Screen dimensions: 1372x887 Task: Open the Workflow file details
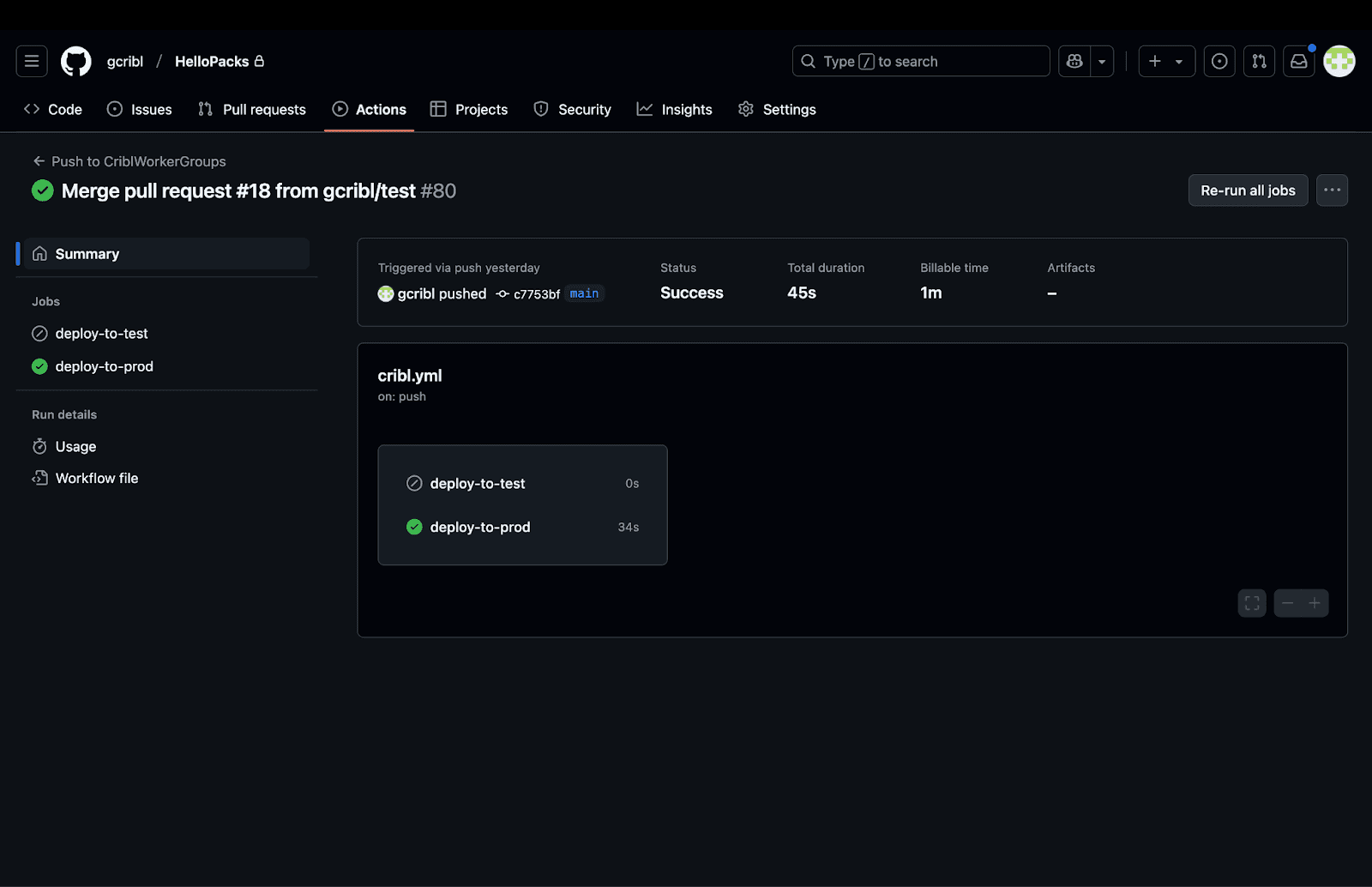(96, 478)
